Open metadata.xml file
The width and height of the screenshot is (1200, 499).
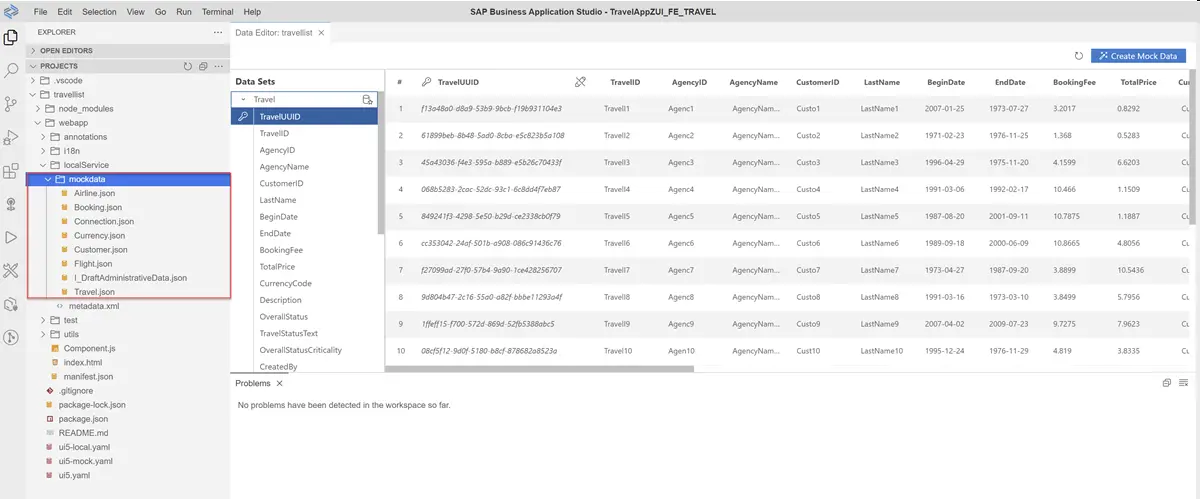[93, 306]
